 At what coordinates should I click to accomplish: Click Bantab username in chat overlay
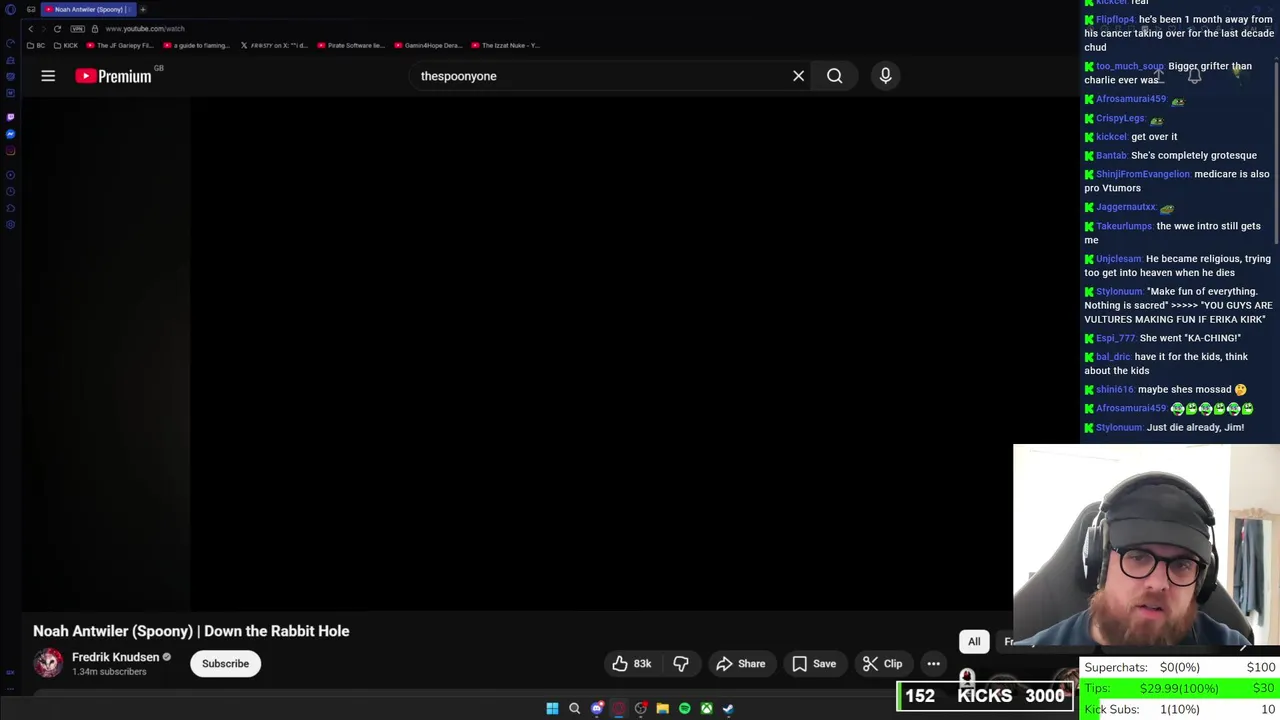[x=1111, y=156]
